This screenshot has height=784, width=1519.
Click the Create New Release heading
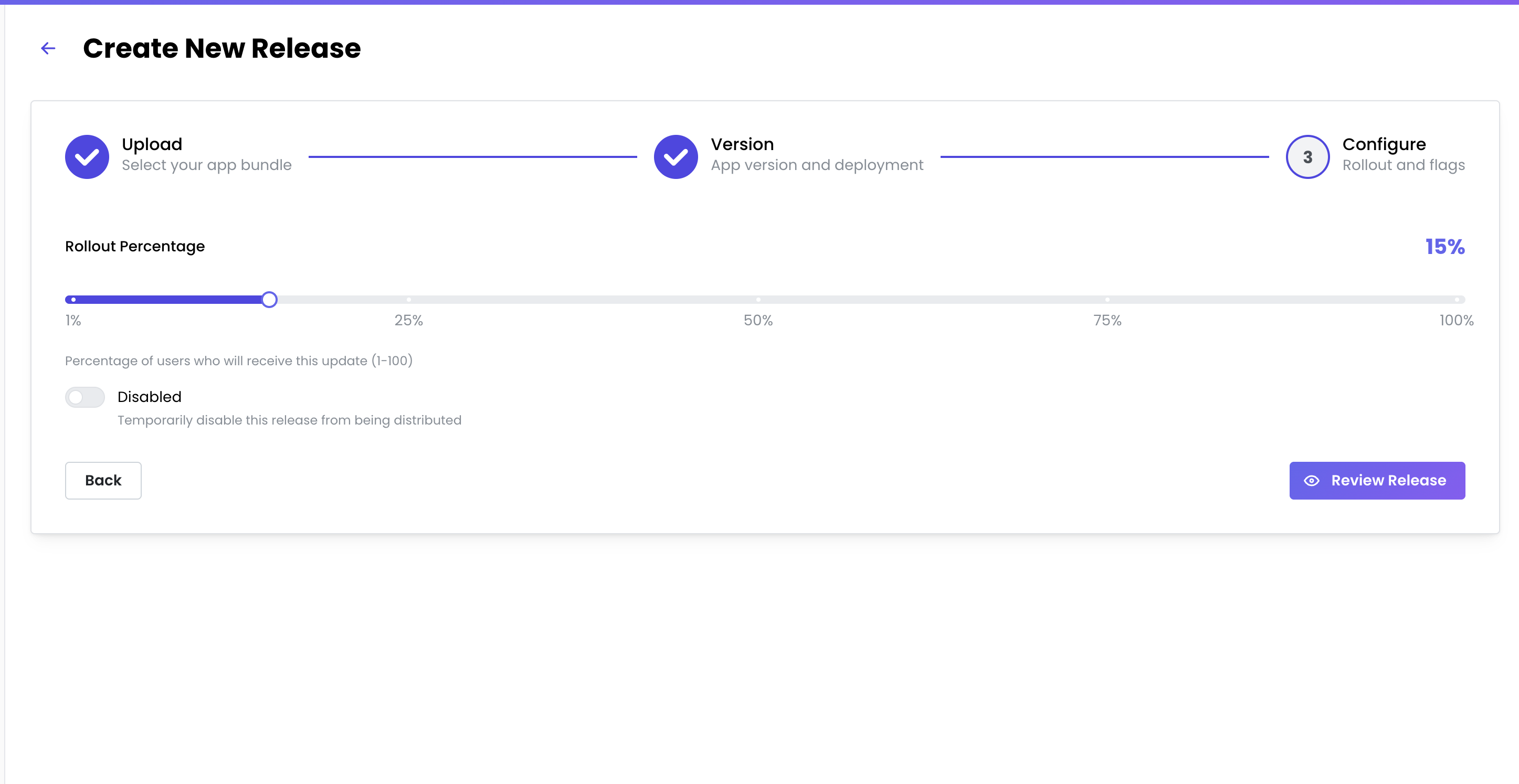point(221,48)
